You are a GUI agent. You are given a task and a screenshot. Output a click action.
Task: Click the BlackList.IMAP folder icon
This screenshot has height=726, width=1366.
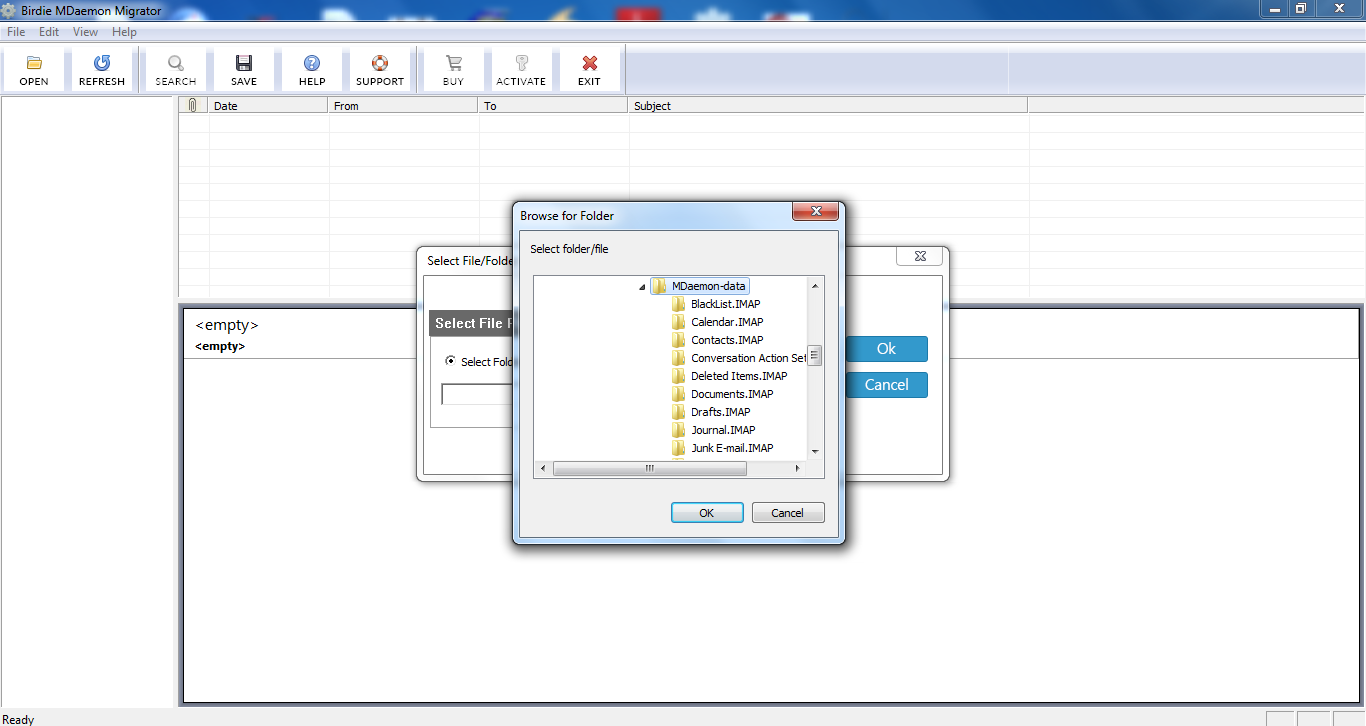pyautogui.click(x=679, y=304)
